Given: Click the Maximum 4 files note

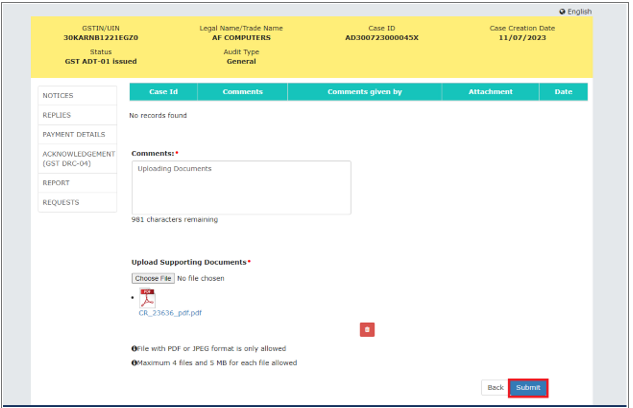Looking at the screenshot, I should [214, 363].
